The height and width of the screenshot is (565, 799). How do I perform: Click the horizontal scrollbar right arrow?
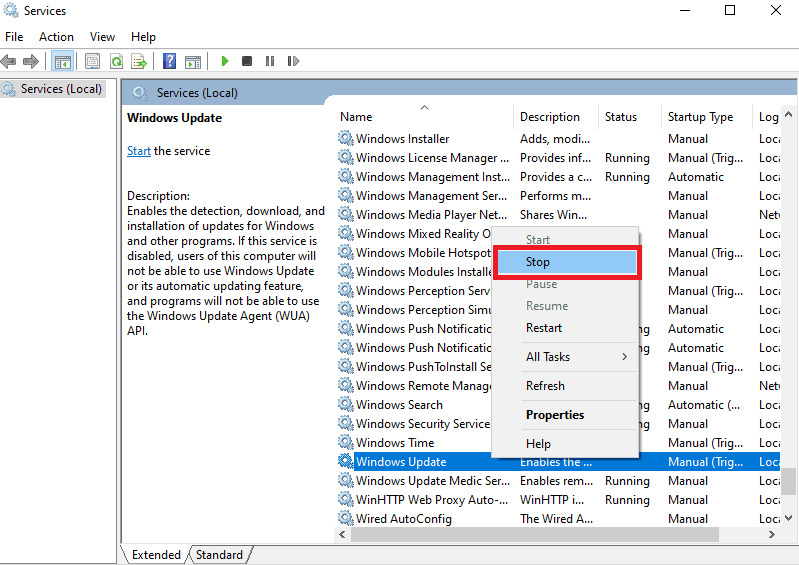(x=771, y=534)
